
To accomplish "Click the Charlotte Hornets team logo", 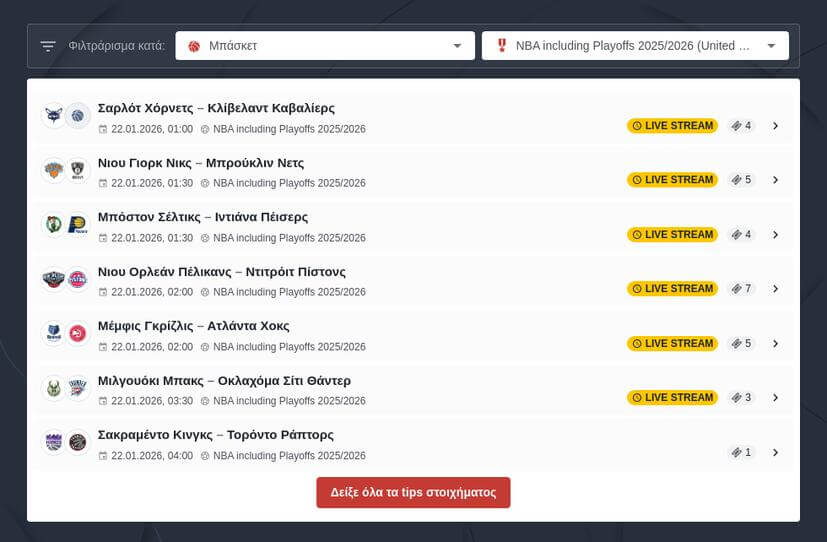I will click(x=53, y=116).
